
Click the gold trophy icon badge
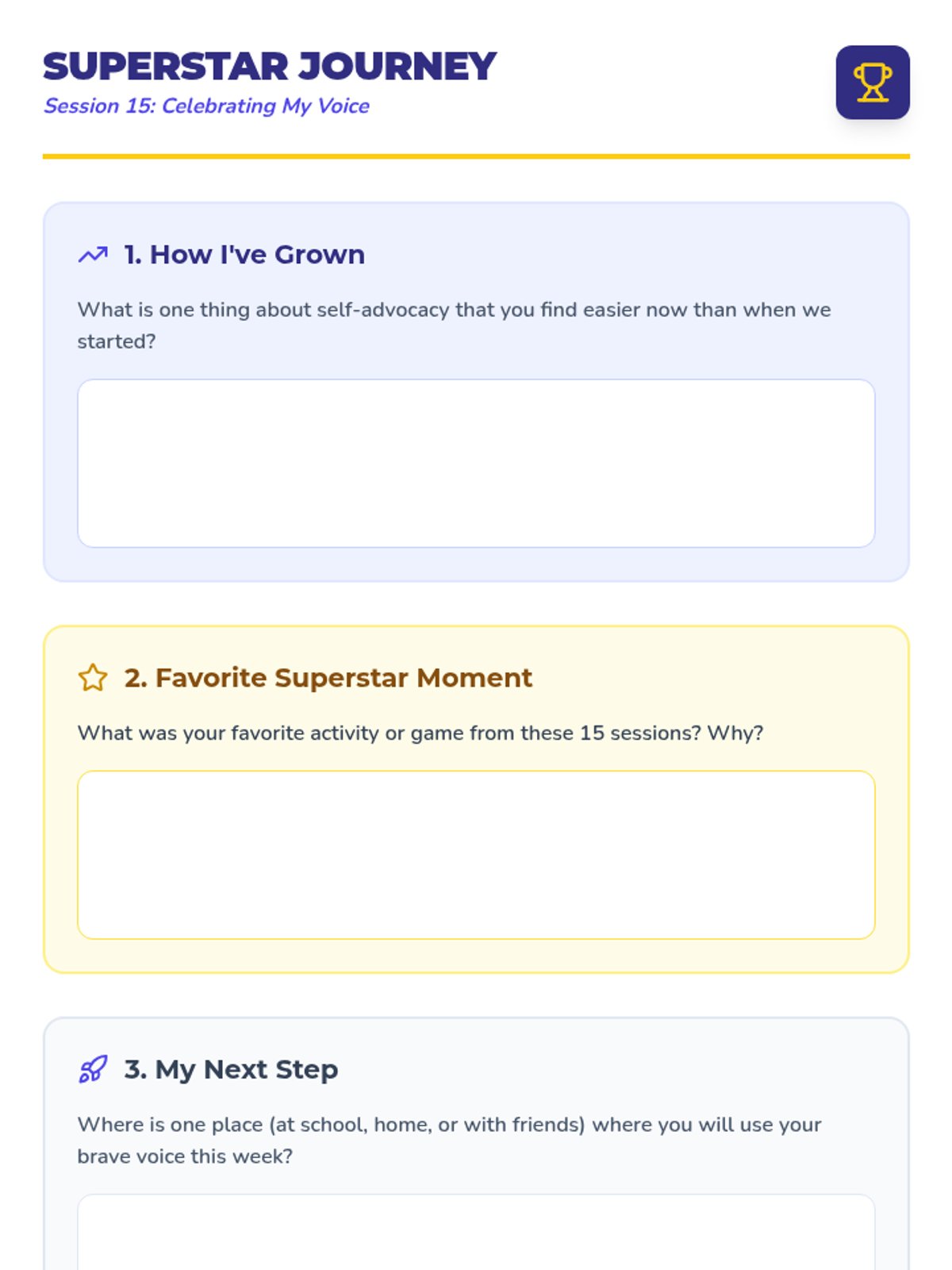(873, 83)
